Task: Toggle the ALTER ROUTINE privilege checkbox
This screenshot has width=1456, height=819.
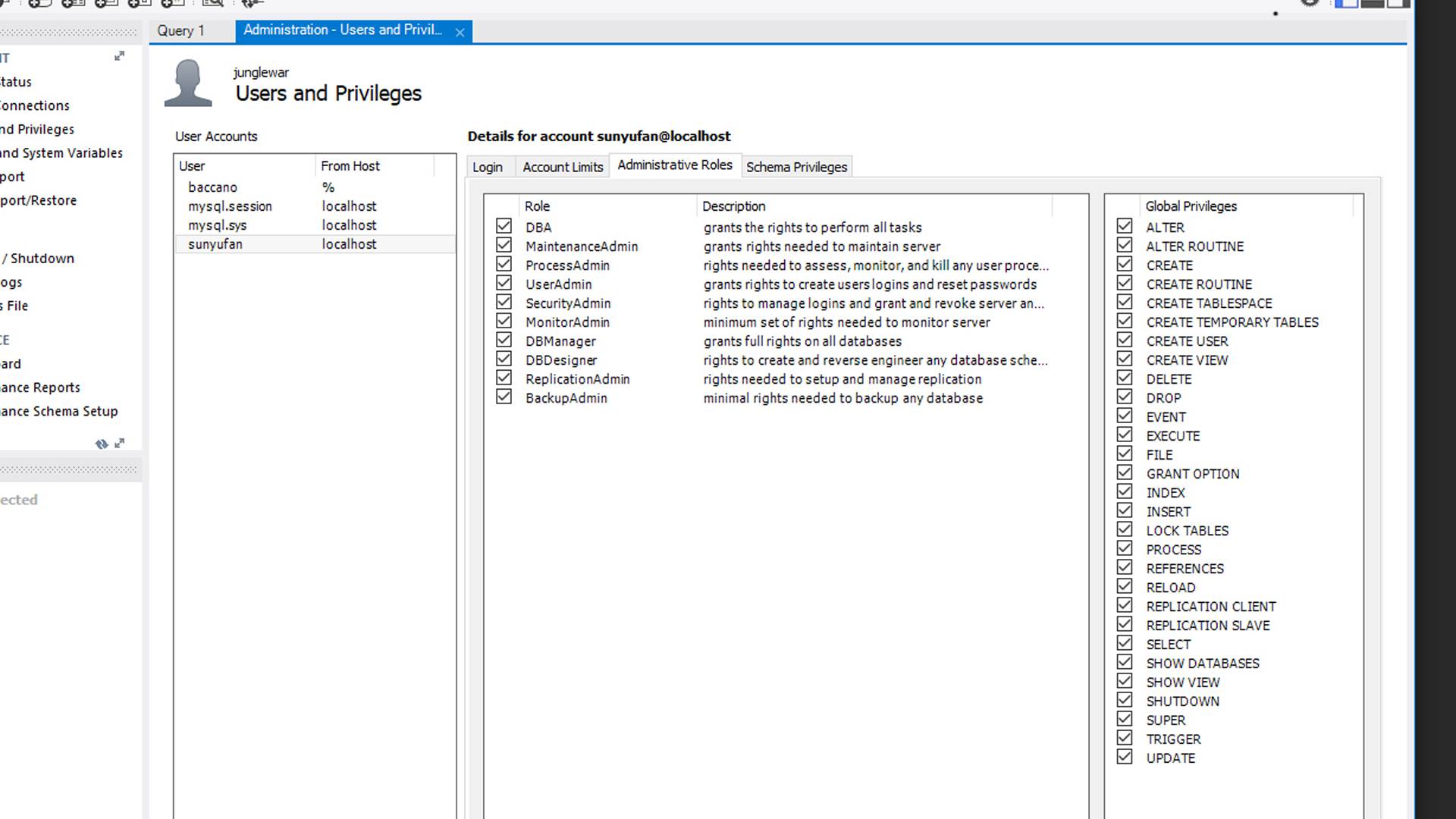Action: coord(1125,245)
